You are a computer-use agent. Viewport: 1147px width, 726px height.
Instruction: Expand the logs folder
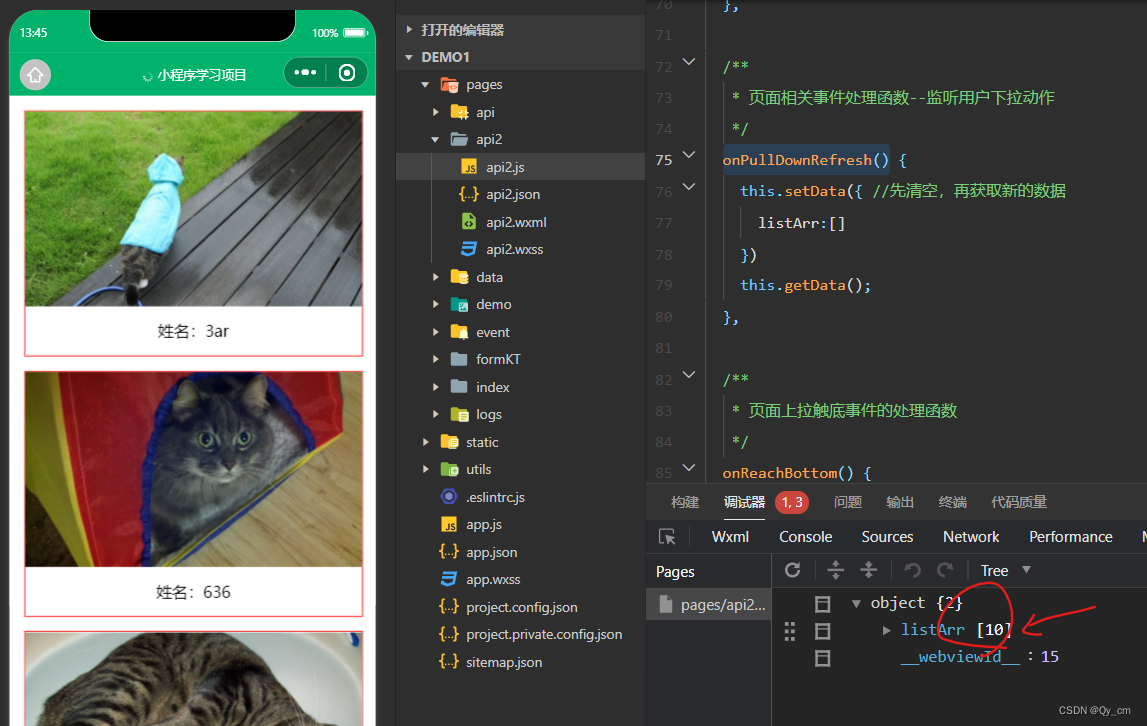click(x=435, y=414)
